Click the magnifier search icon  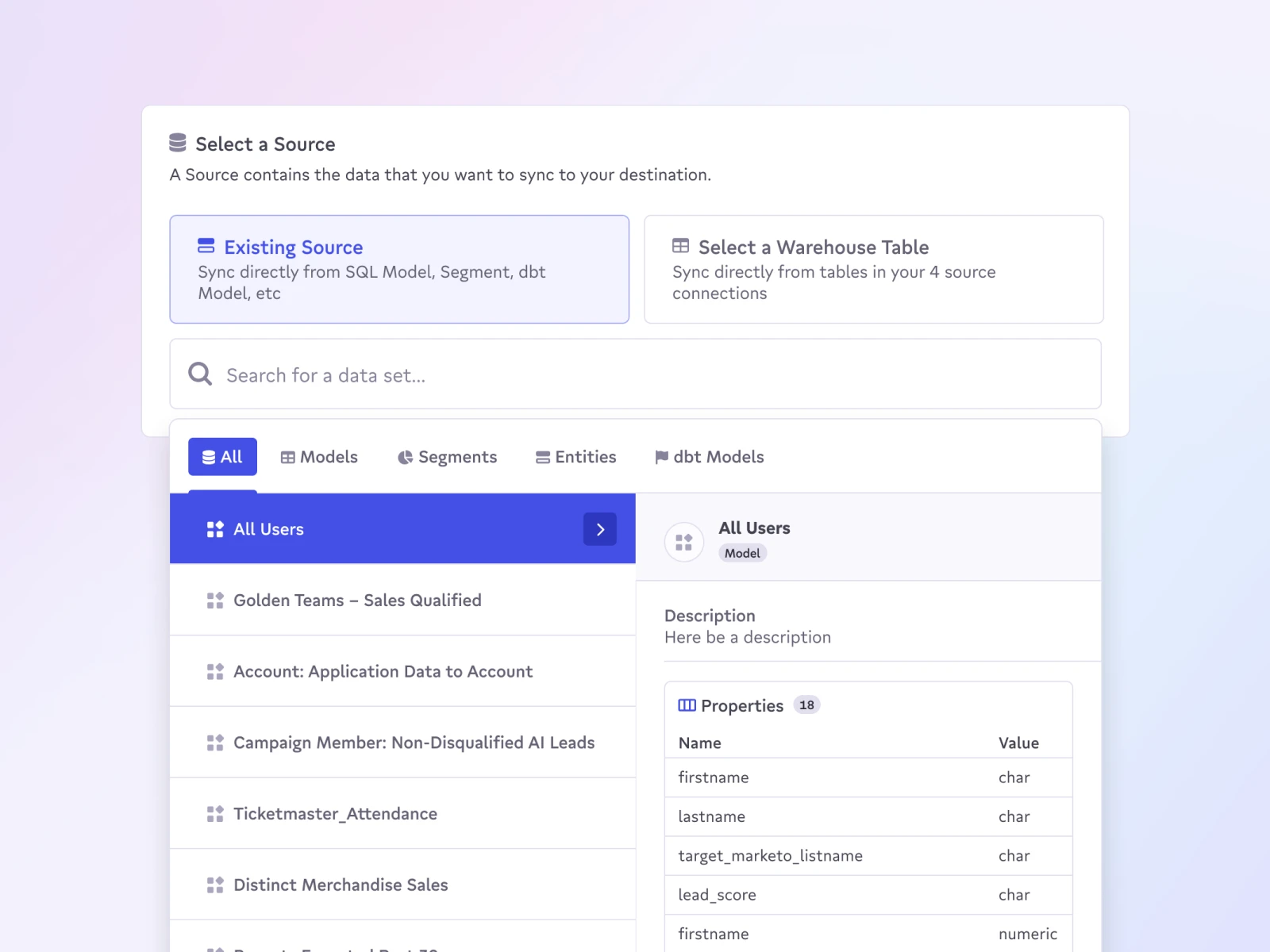point(200,374)
